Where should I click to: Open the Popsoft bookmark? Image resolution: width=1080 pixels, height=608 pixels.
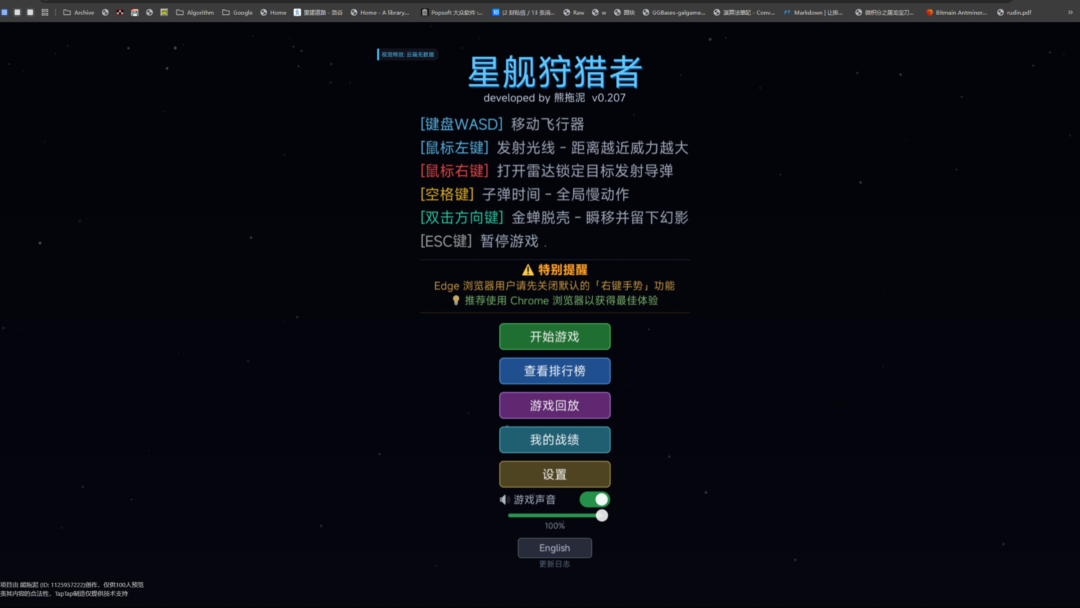(452, 12)
